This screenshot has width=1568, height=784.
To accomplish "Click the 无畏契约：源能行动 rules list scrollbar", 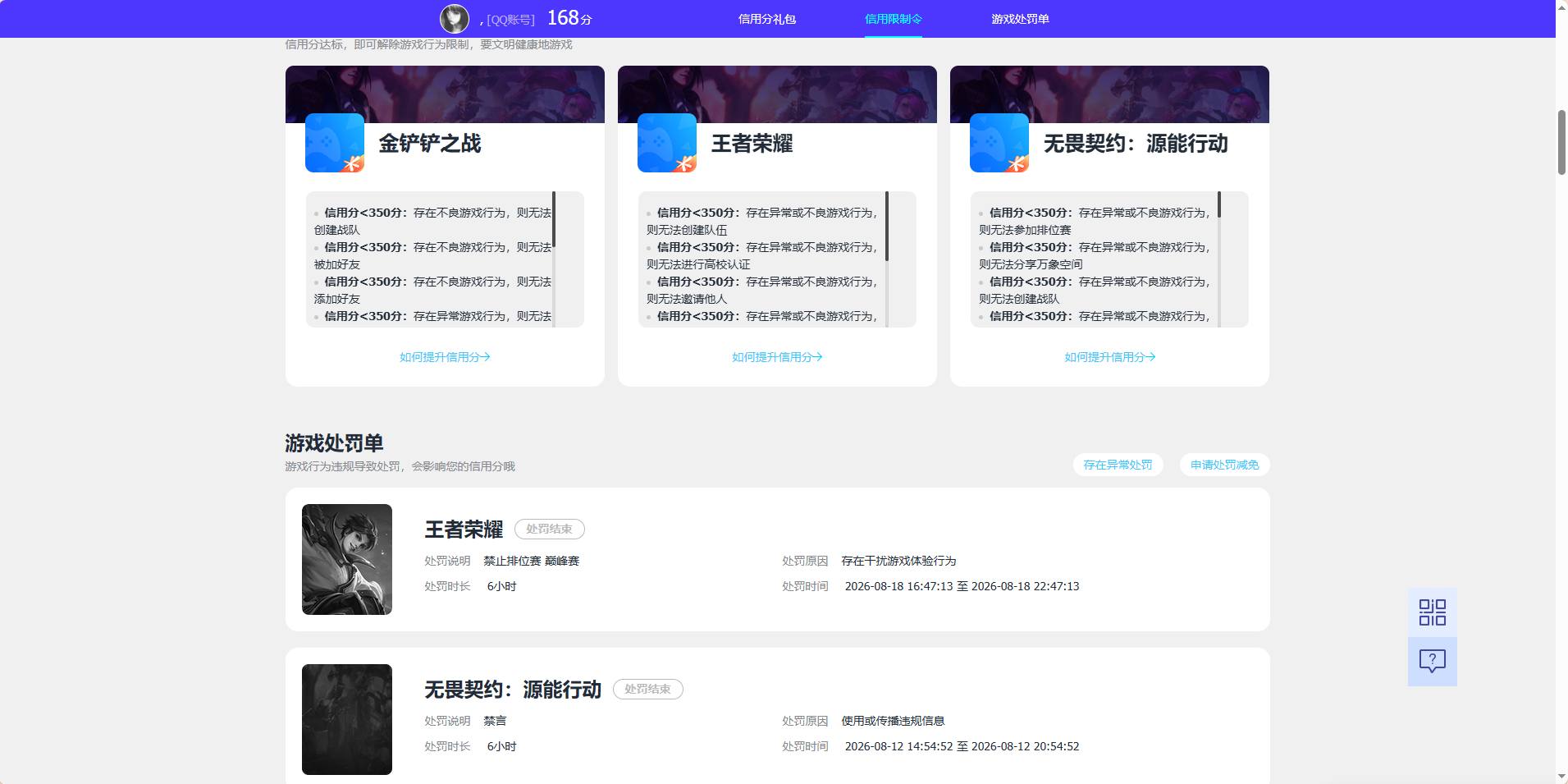I will coord(1219,205).
